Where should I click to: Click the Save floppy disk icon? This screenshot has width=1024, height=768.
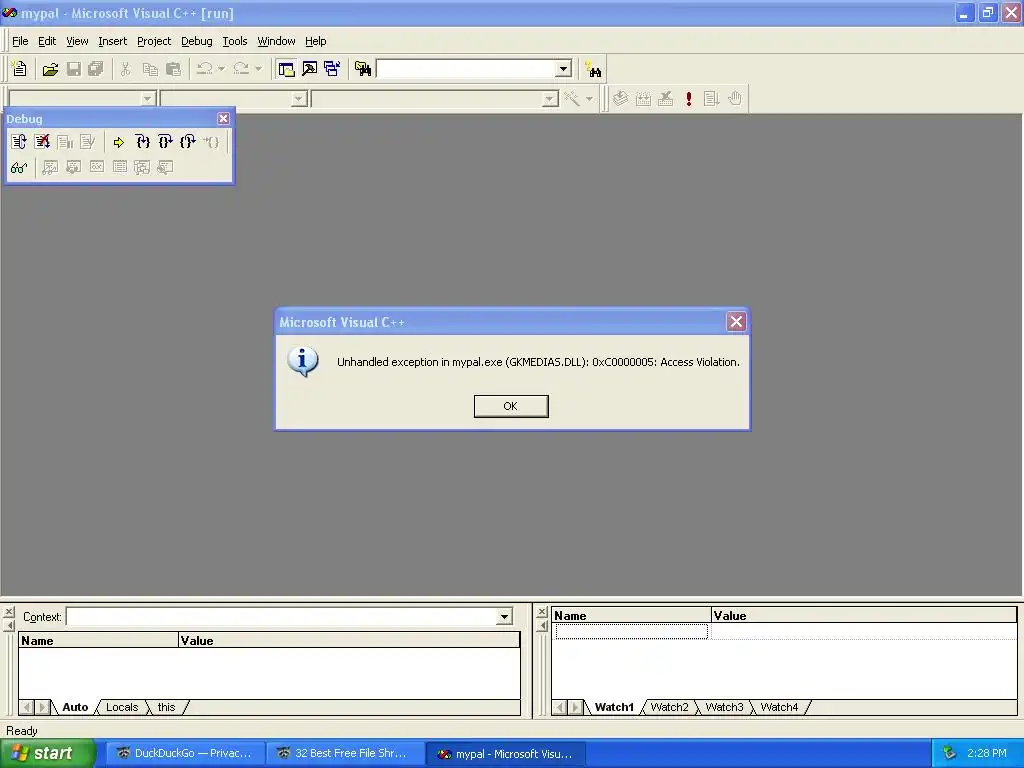(x=74, y=69)
